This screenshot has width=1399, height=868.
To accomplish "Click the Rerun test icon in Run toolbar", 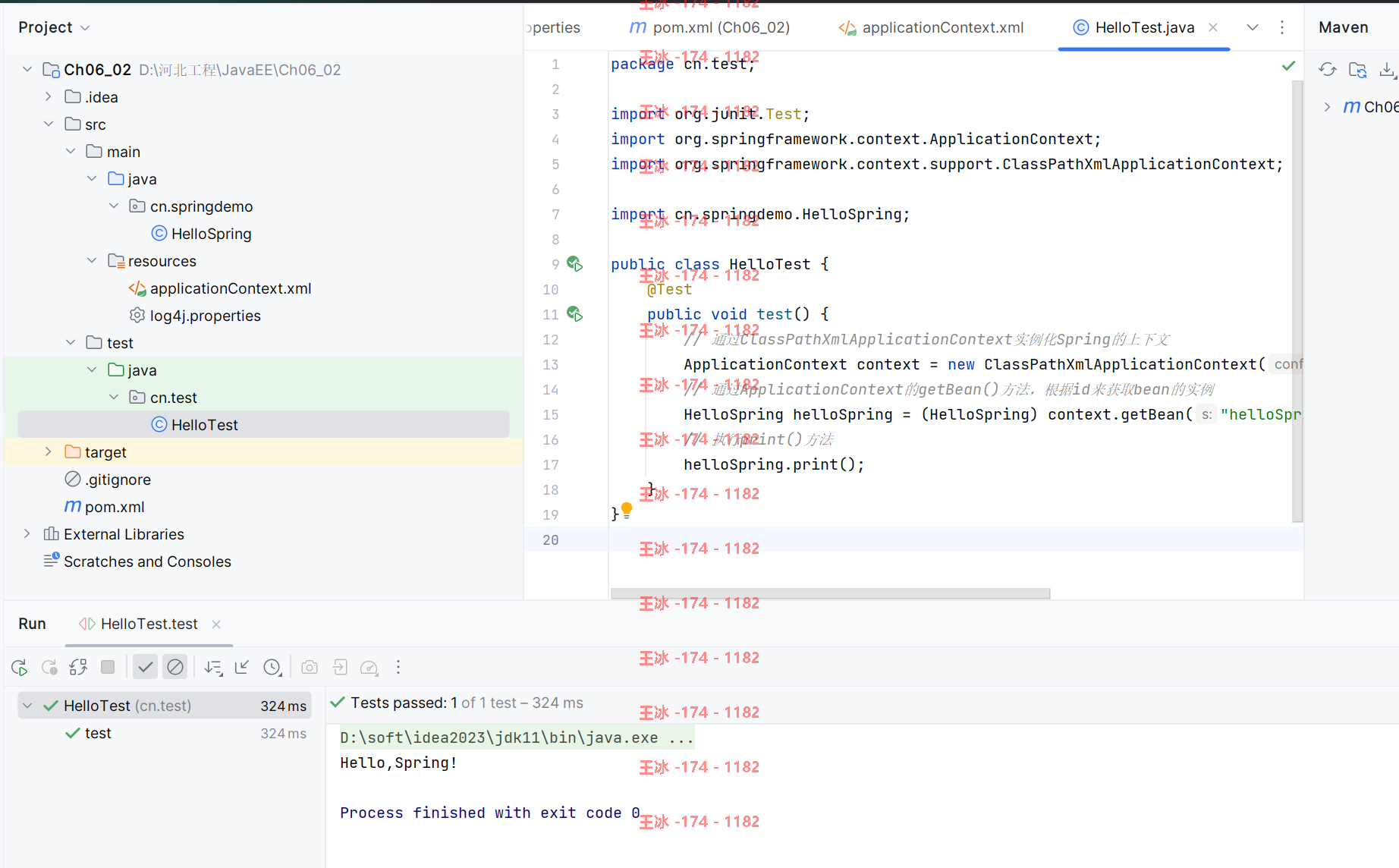I will 20,668.
